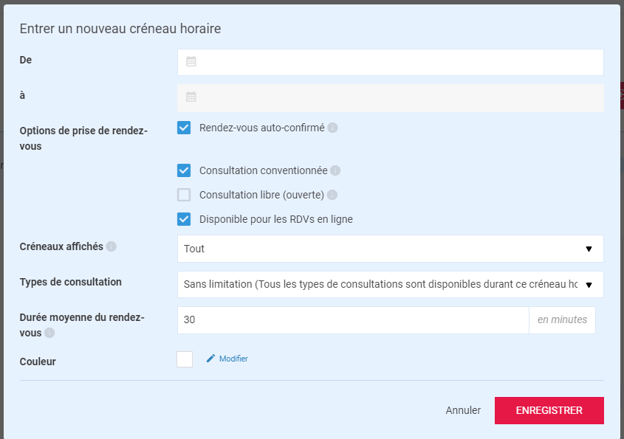
Task: Click info icon beside Consultation libre (ouverte)
Action: 332,195
